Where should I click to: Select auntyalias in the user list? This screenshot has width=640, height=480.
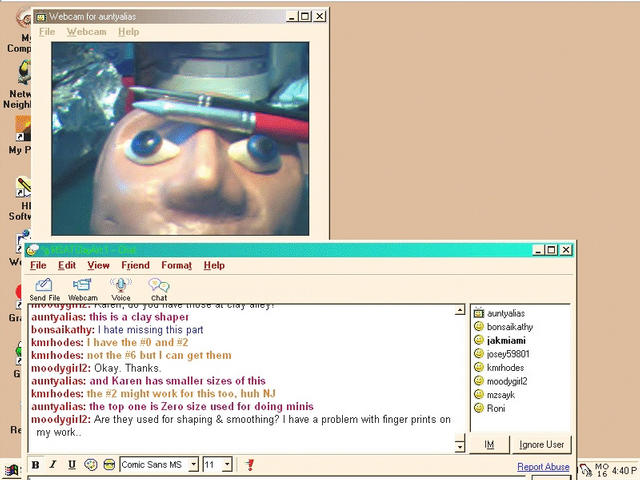506,313
